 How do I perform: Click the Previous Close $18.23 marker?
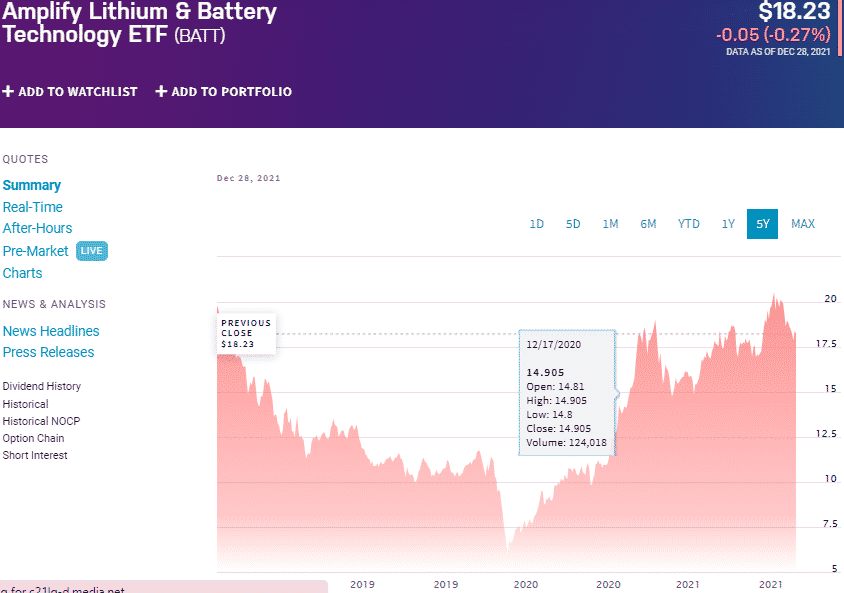(x=246, y=330)
